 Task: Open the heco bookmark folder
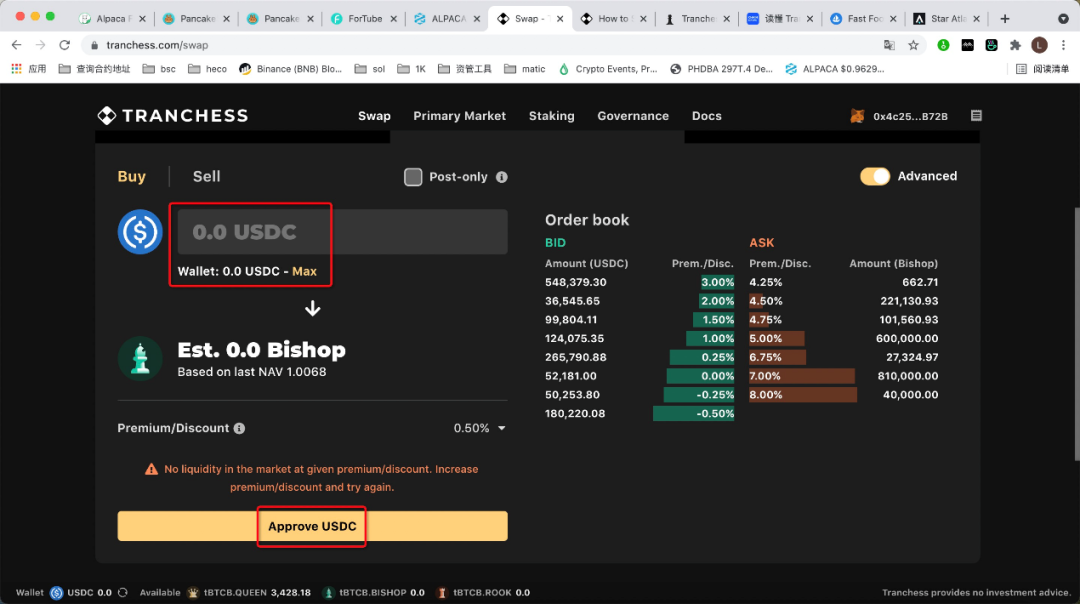pos(207,69)
